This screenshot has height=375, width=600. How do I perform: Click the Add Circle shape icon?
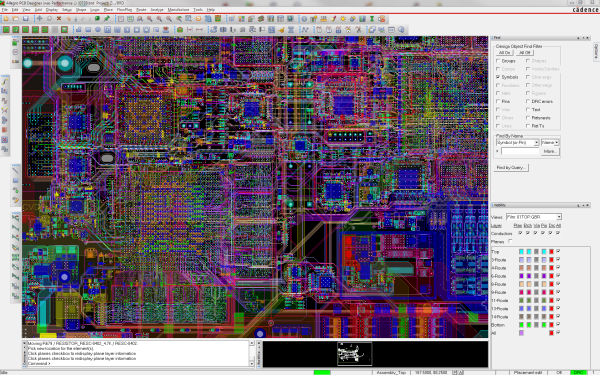pyautogui.click(x=98, y=29)
